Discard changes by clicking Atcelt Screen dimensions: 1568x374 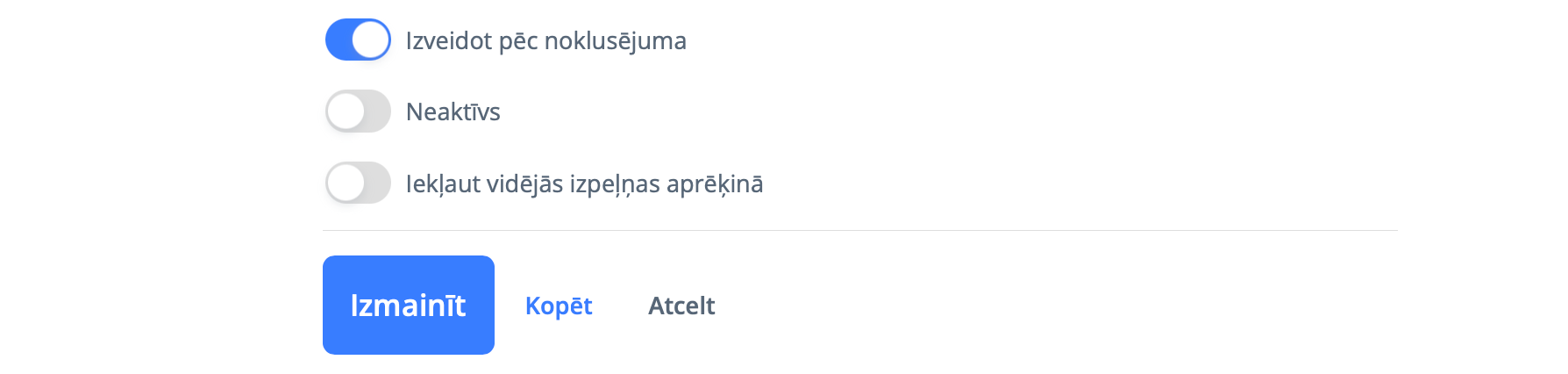click(681, 306)
